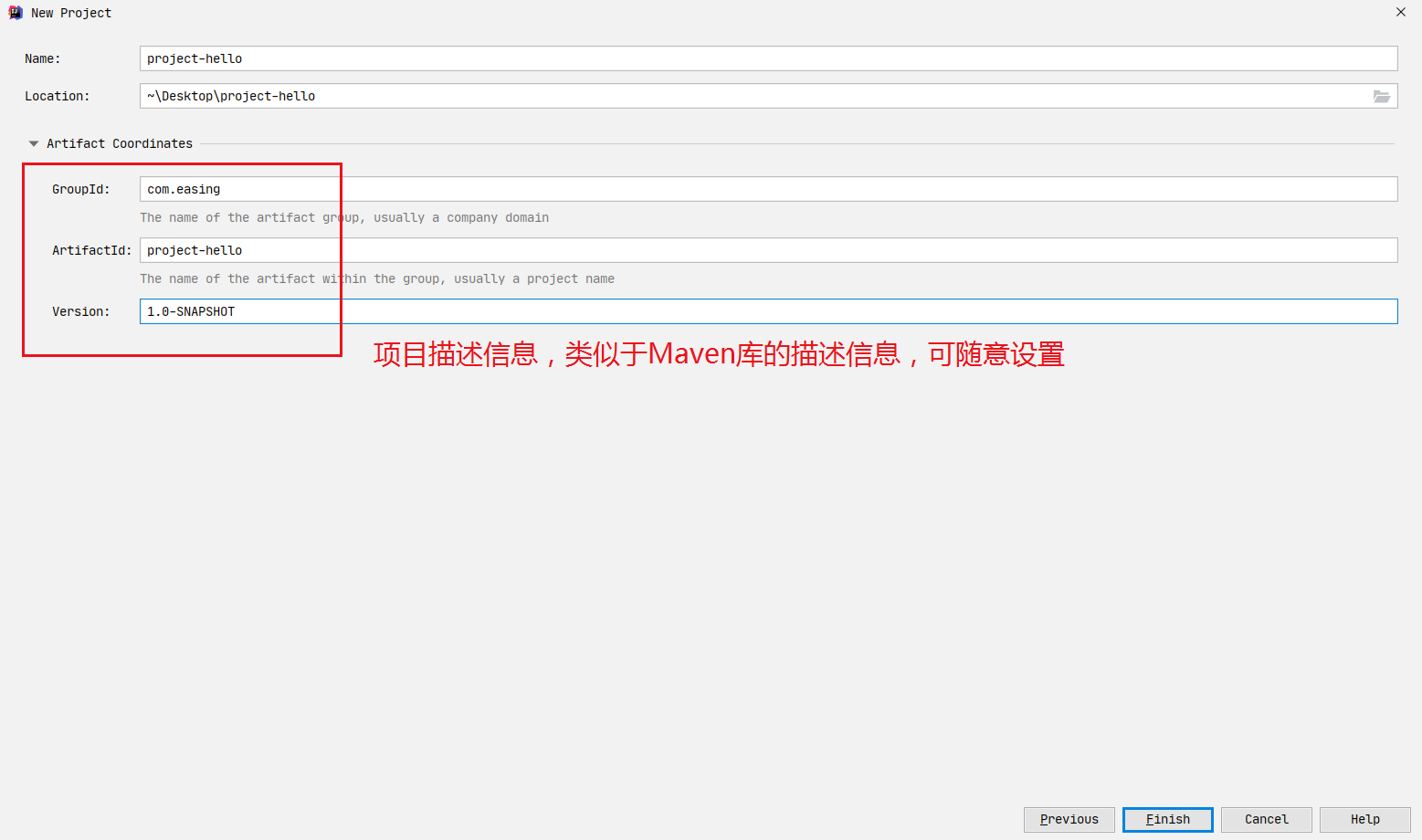Click the Version field with 1.0-SNAPSHOT
The height and width of the screenshot is (840, 1422).
tap(768, 311)
